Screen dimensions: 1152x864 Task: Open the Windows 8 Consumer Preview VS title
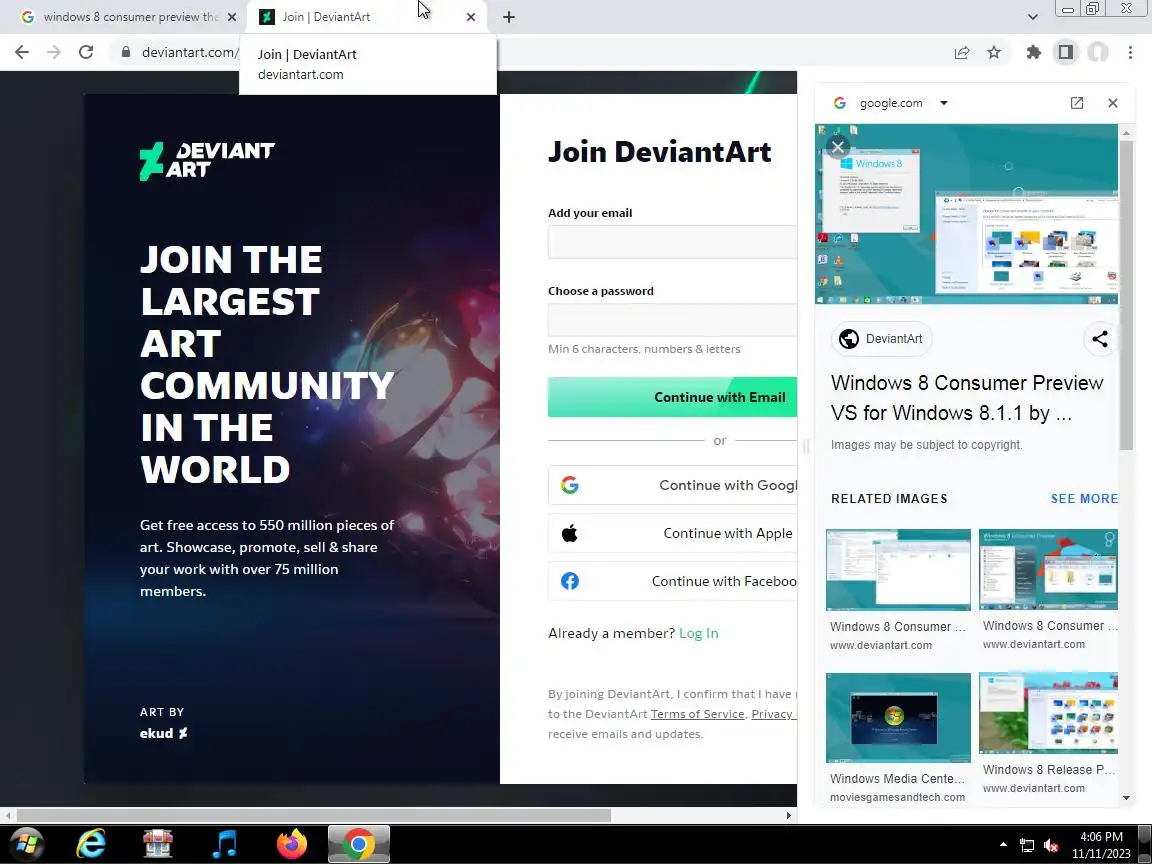tap(967, 397)
